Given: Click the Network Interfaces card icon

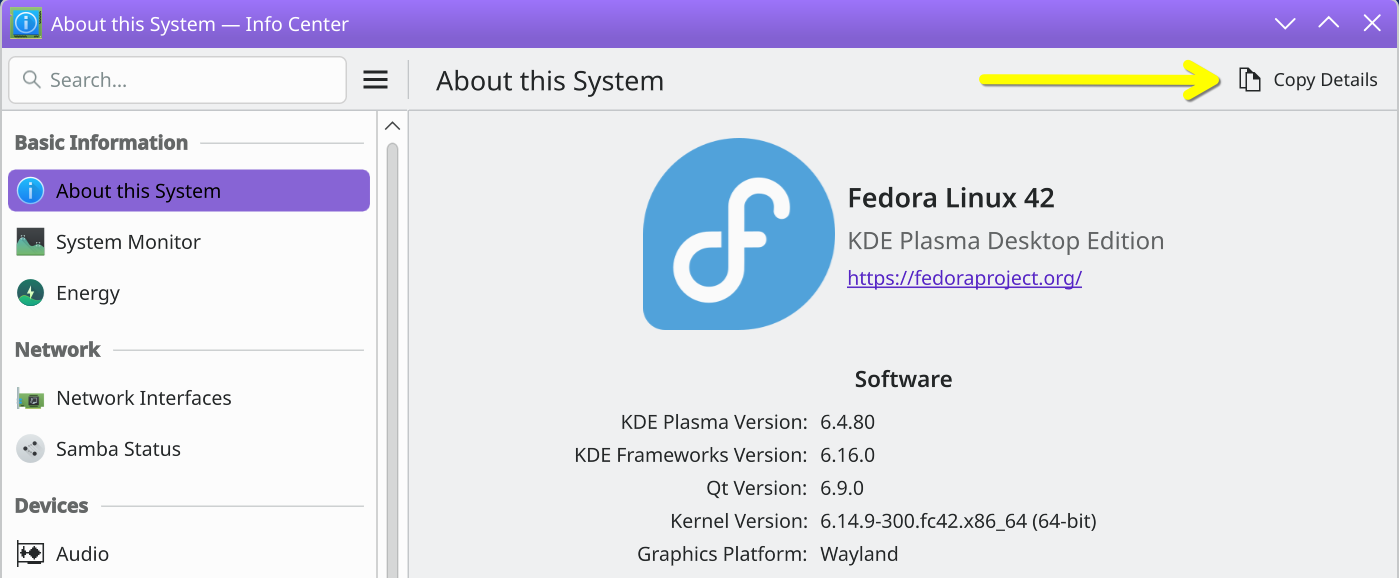Looking at the screenshot, I should (x=31, y=398).
